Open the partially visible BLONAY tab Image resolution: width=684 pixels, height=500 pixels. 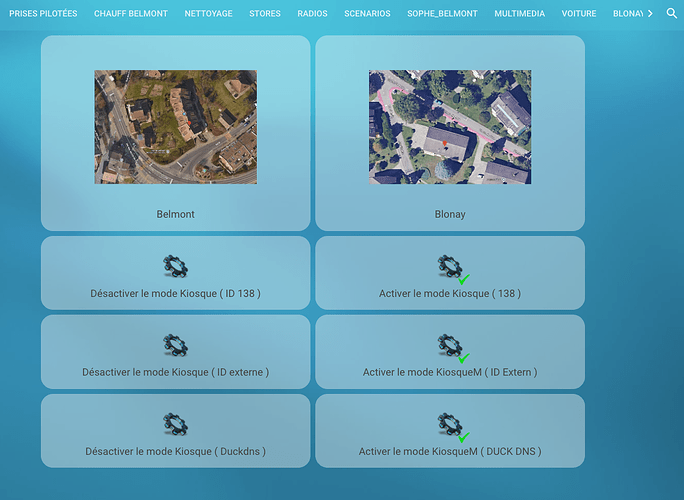pyautogui.click(x=628, y=14)
